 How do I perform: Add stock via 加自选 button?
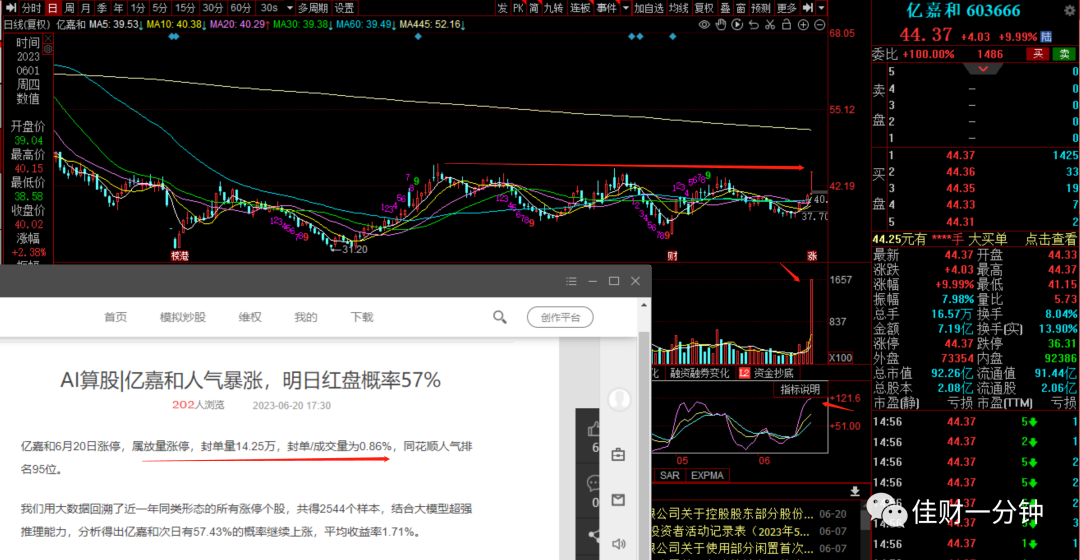pyautogui.click(x=649, y=8)
